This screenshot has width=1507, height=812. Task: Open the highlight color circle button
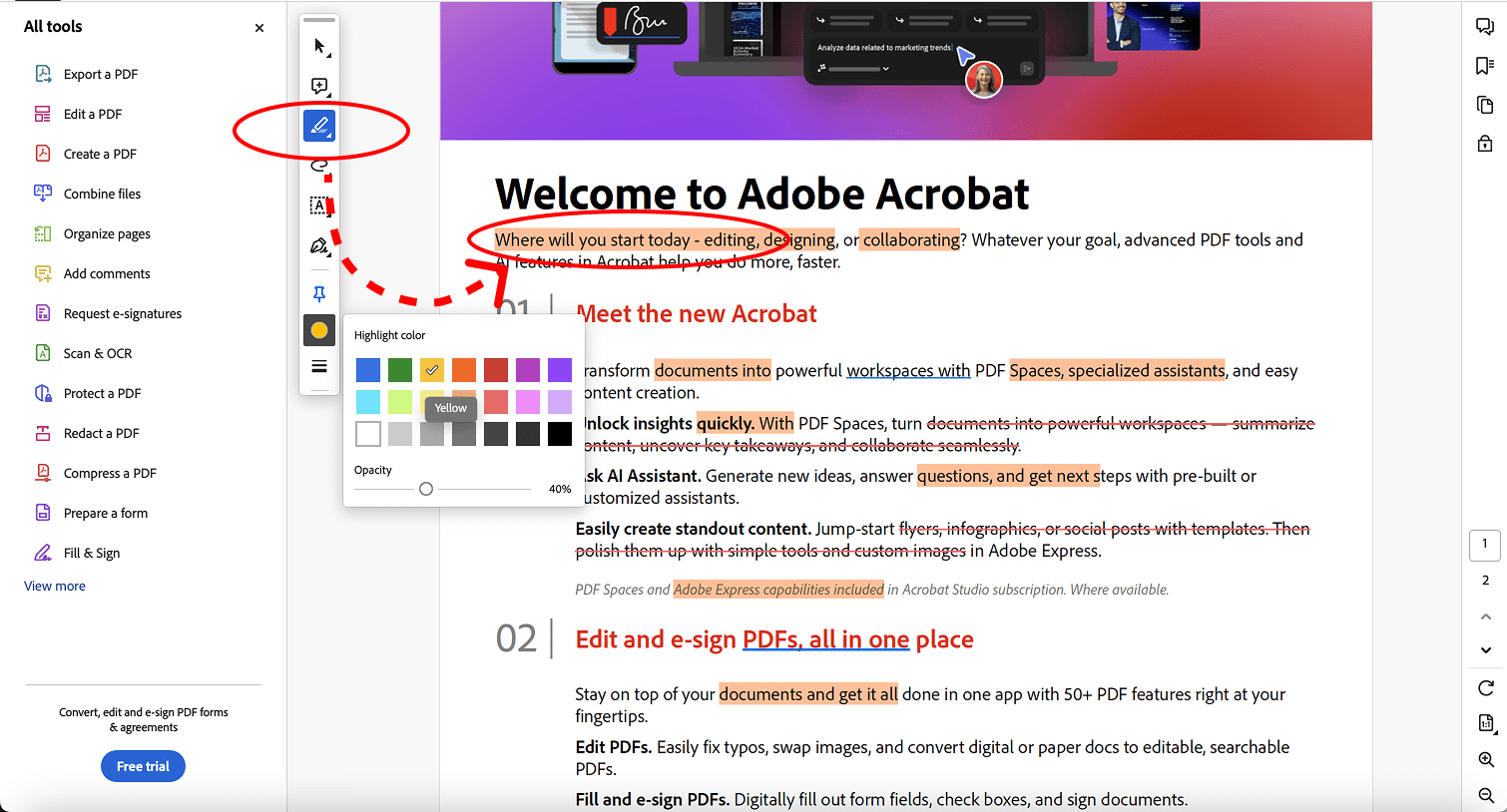coord(319,330)
